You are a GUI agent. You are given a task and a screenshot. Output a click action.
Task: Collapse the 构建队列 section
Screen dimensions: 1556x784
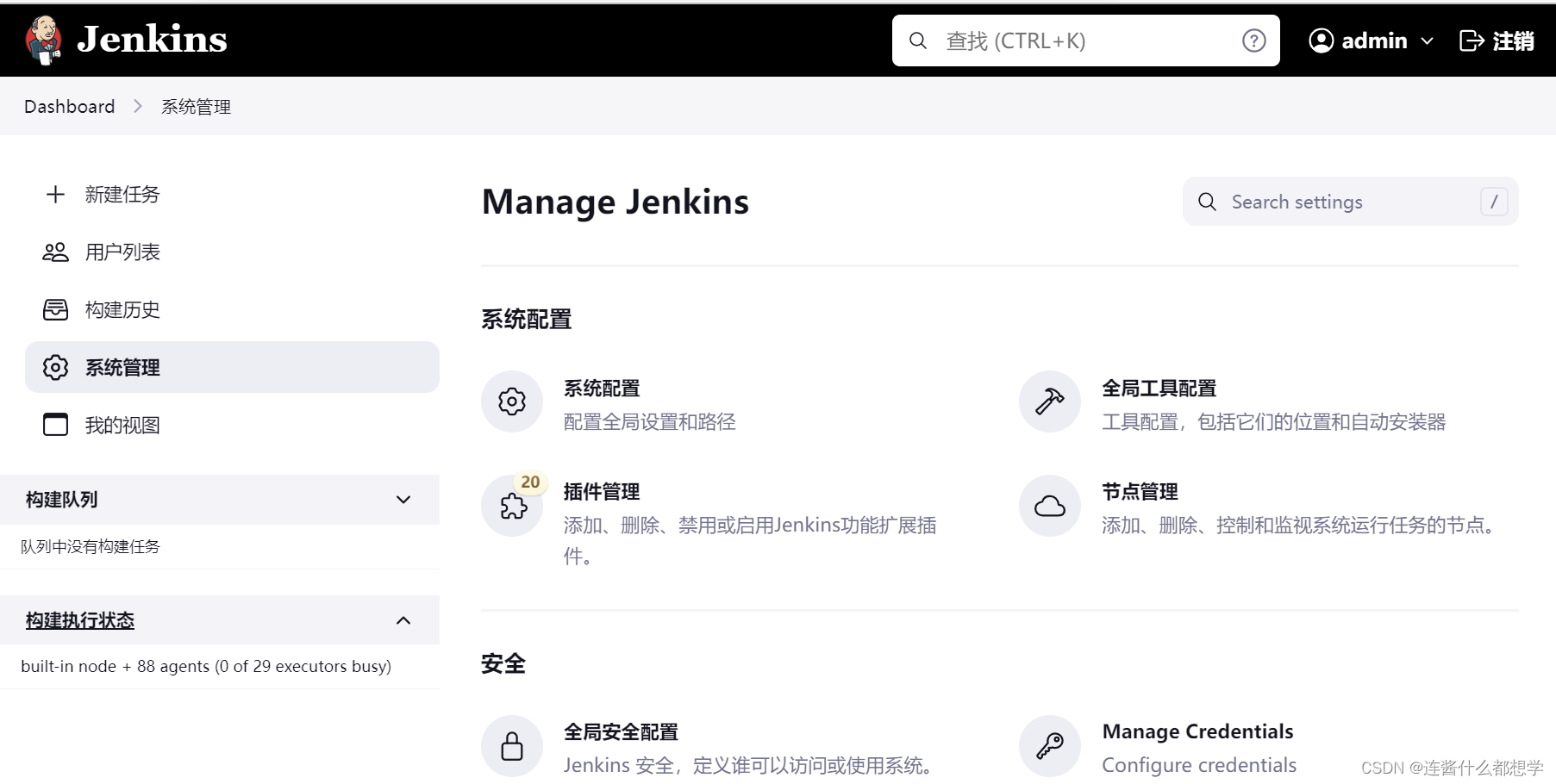tap(402, 500)
